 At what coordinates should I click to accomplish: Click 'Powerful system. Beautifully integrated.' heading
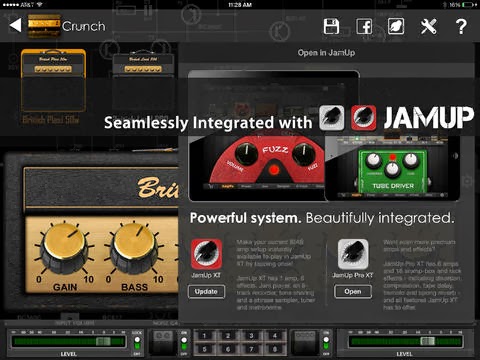(x=322, y=218)
